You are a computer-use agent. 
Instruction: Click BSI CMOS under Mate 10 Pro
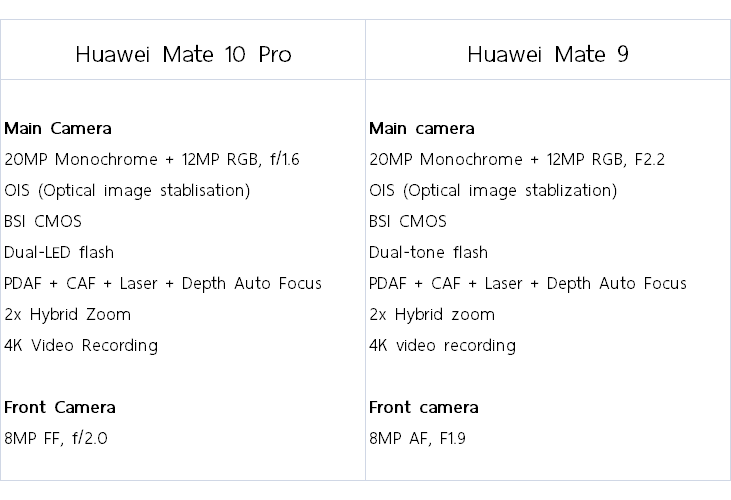43,221
